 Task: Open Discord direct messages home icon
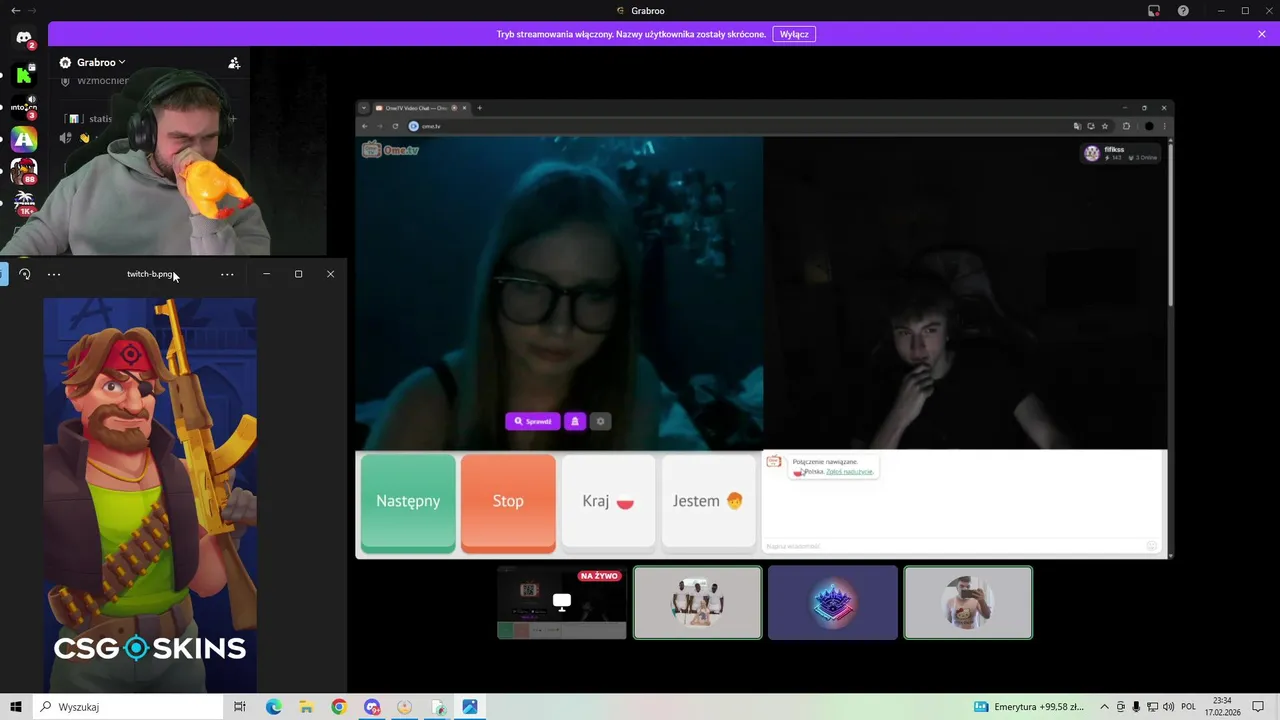(24, 39)
